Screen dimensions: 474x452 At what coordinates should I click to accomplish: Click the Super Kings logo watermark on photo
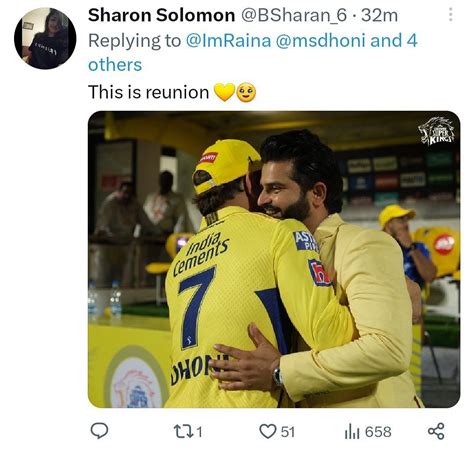coord(437,131)
